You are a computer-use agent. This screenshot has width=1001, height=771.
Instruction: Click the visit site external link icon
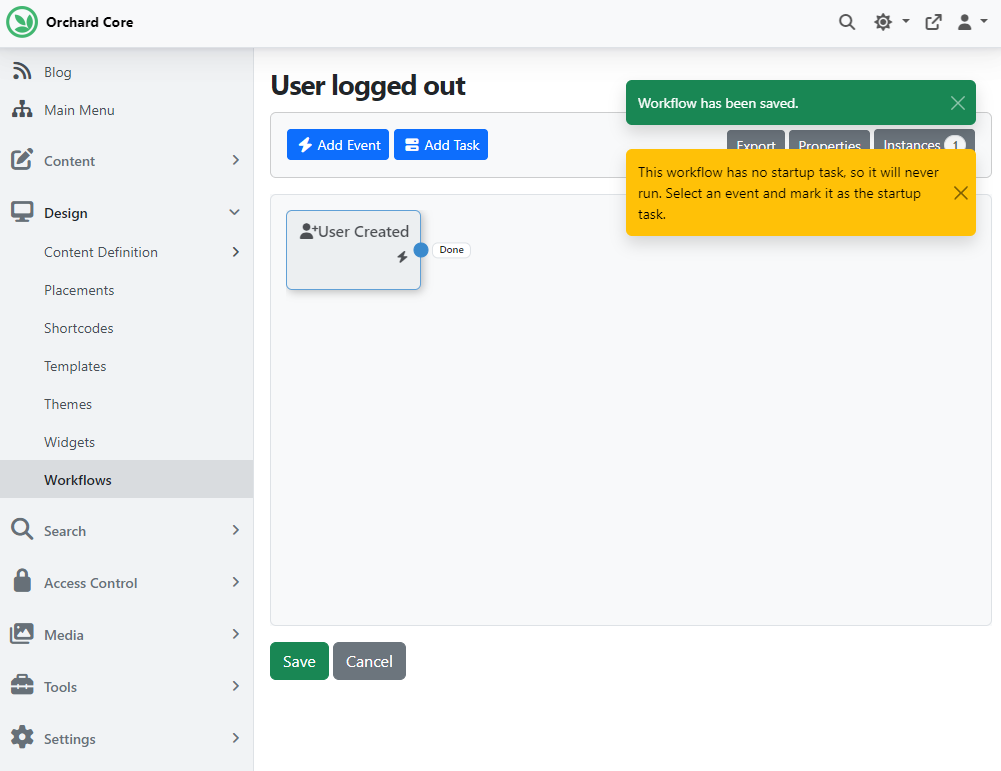coord(933,22)
